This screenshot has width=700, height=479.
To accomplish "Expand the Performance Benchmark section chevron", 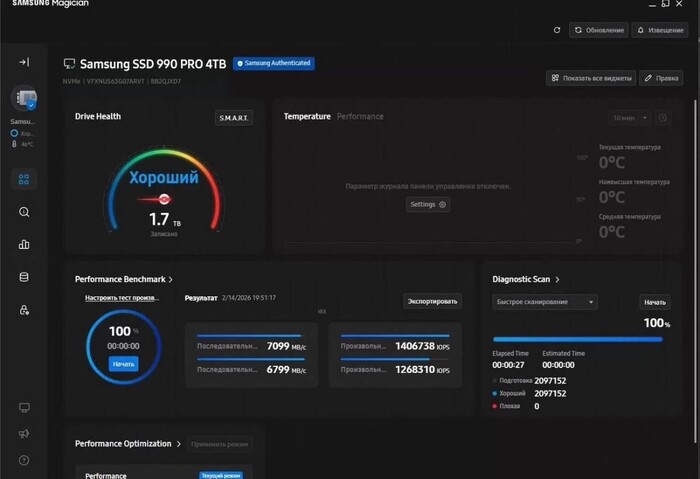I will click(x=171, y=280).
